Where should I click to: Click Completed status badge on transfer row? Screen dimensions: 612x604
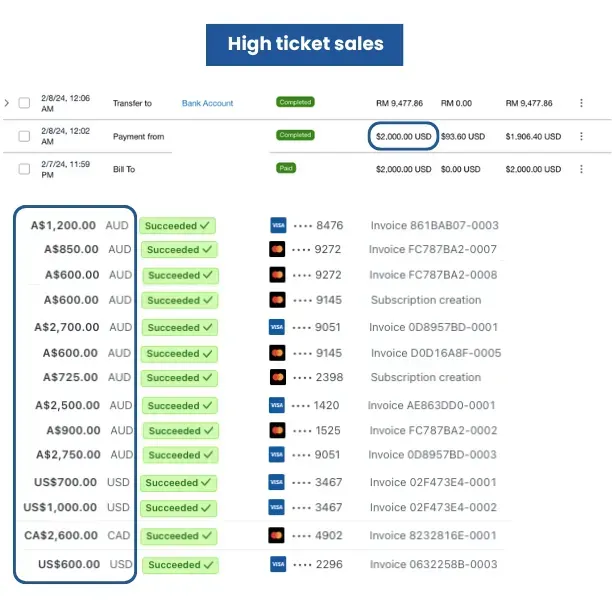click(295, 102)
